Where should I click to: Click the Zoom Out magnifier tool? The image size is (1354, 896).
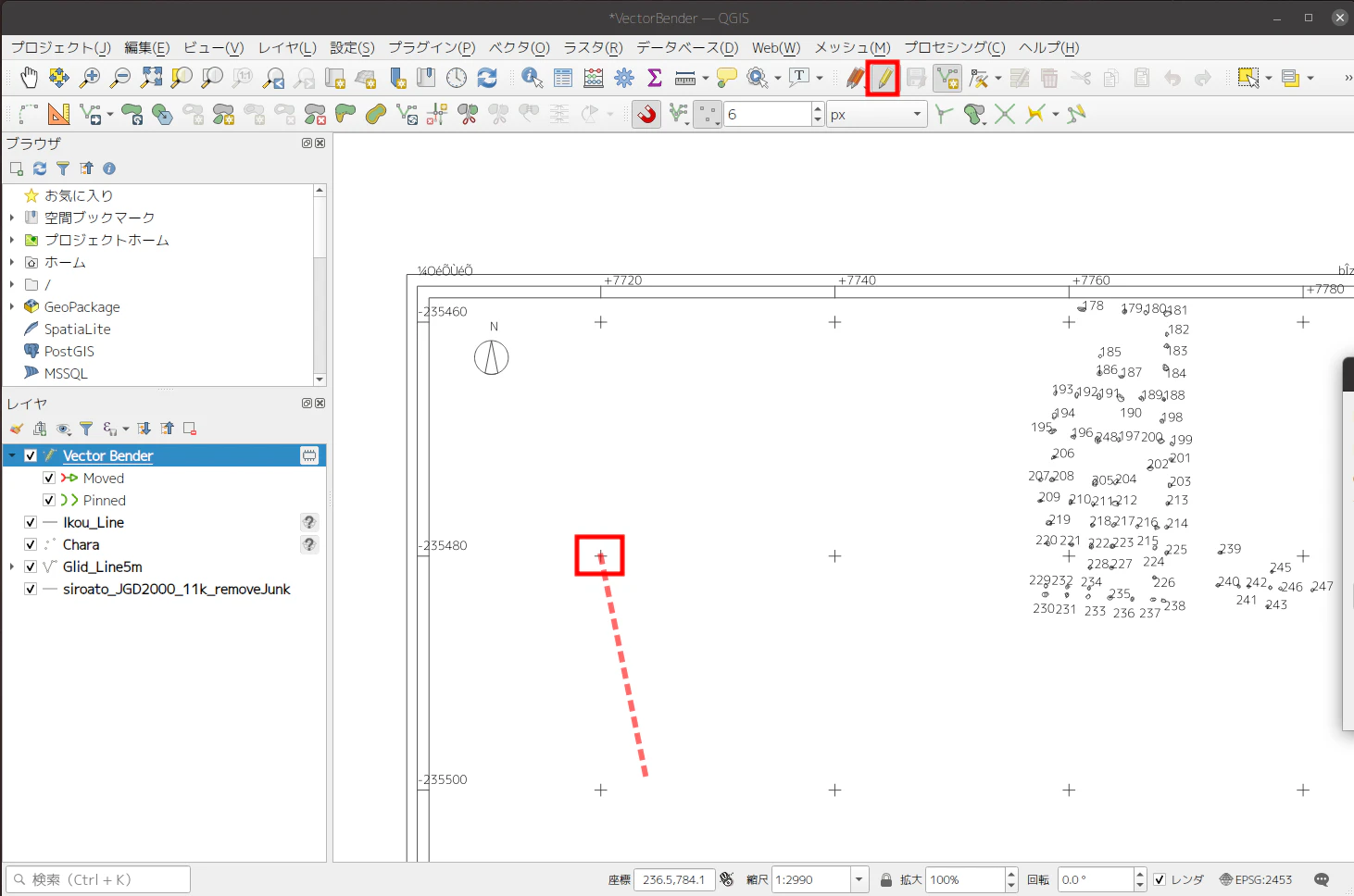(x=120, y=78)
